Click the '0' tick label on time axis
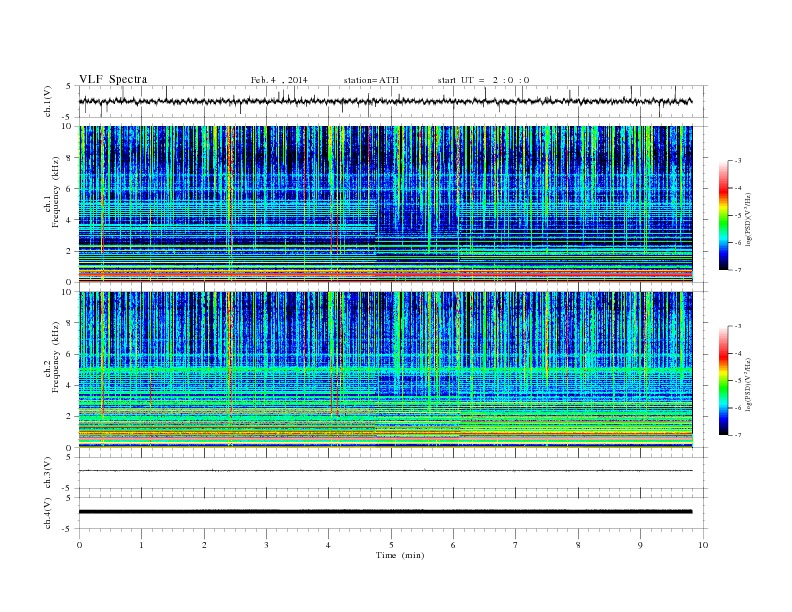792x612 pixels. [x=79, y=545]
